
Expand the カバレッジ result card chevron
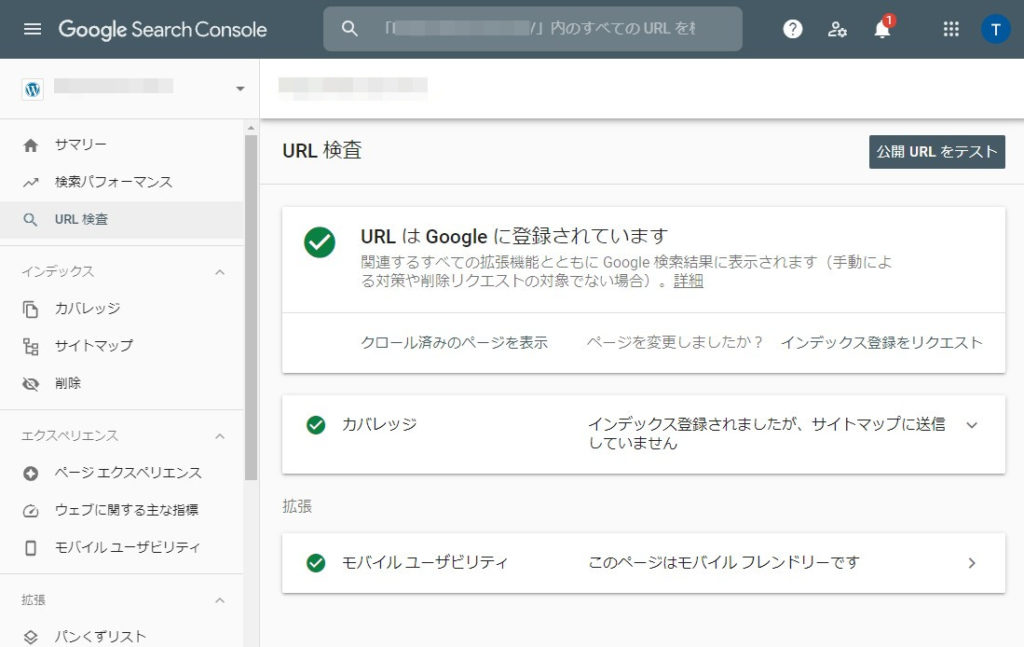click(971, 425)
